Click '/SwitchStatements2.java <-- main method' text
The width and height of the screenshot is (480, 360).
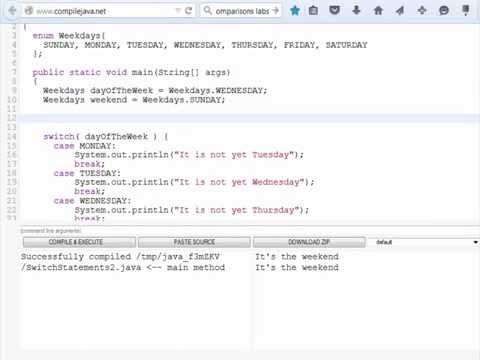pos(123,267)
